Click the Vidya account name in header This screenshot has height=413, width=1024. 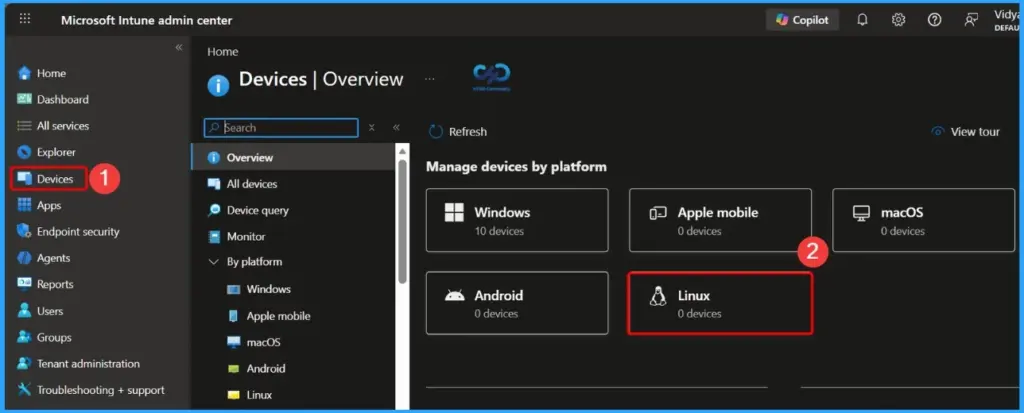tap(1008, 14)
